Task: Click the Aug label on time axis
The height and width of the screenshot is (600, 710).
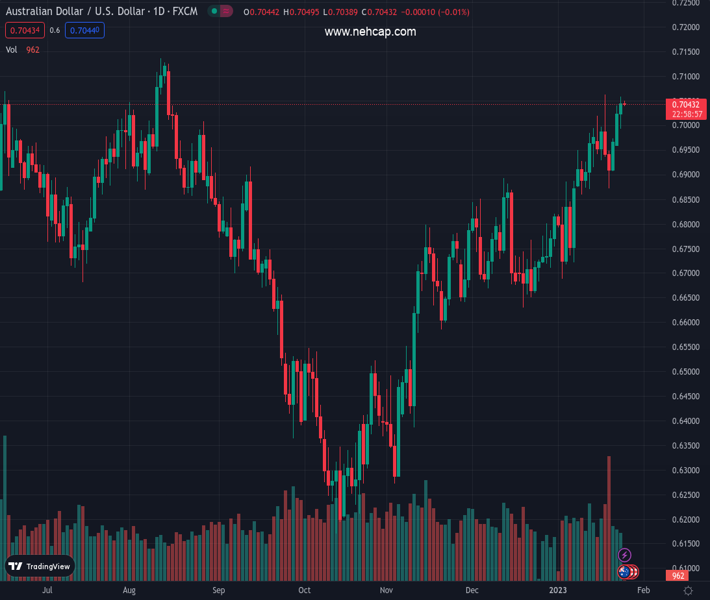Action: pyautogui.click(x=129, y=591)
